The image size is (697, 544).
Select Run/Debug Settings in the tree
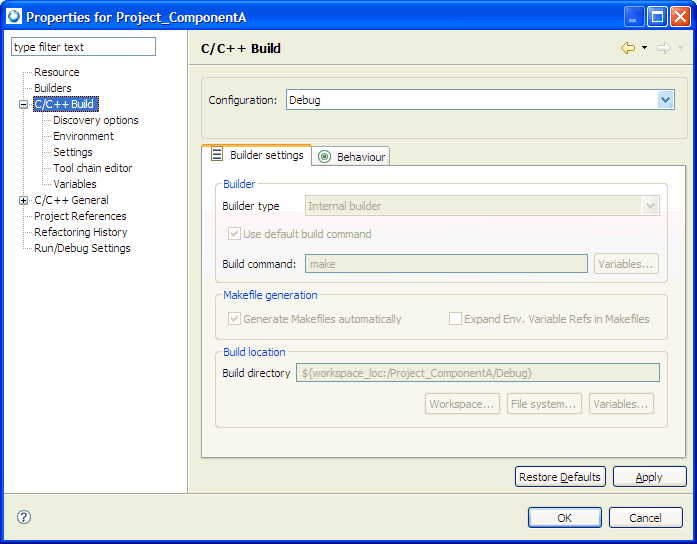point(82,248)
